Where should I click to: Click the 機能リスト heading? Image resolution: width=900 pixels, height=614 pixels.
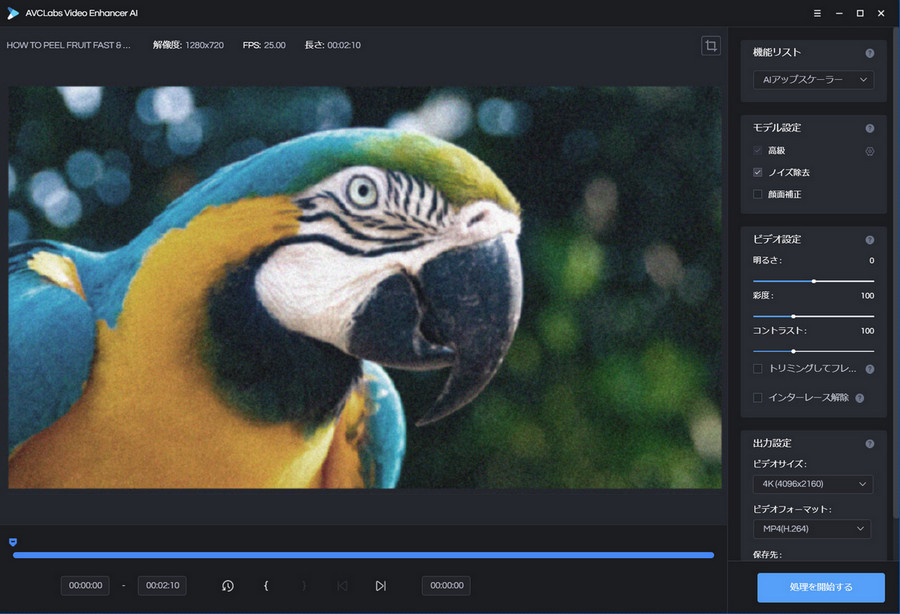point(777,52)
